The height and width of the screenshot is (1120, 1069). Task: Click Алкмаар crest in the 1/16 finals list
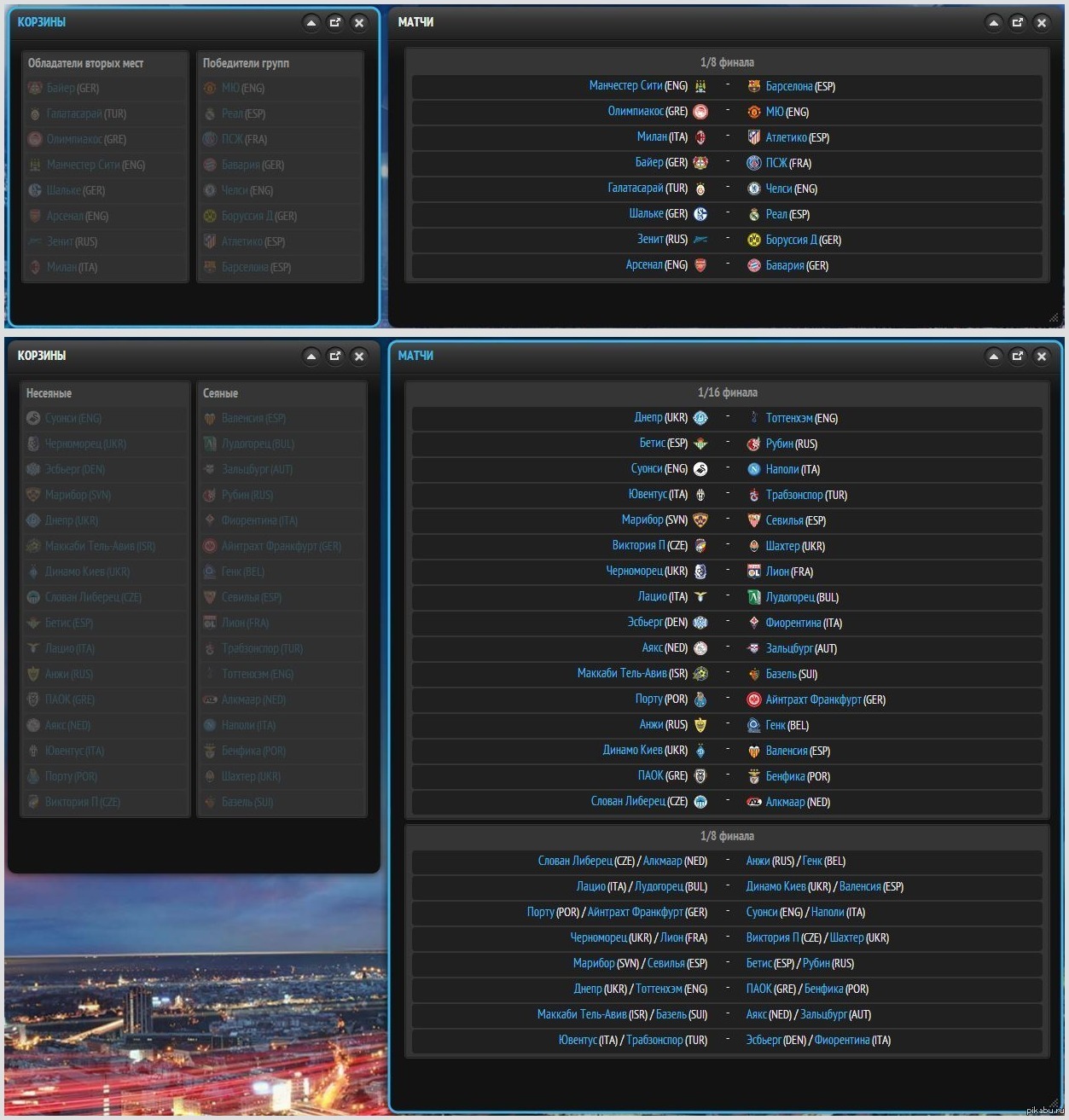point(754,802)
